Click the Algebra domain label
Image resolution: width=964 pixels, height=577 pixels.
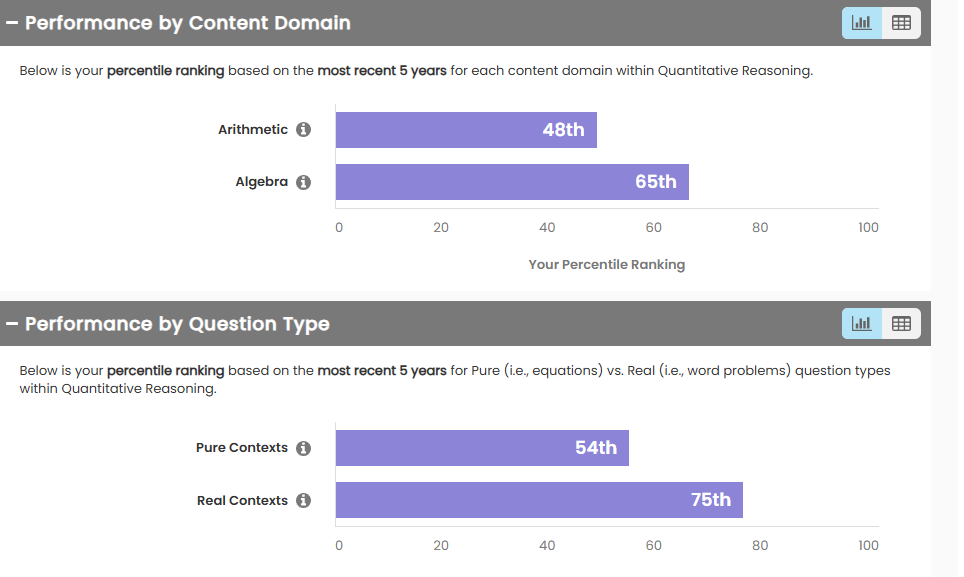tap(261, 182)
